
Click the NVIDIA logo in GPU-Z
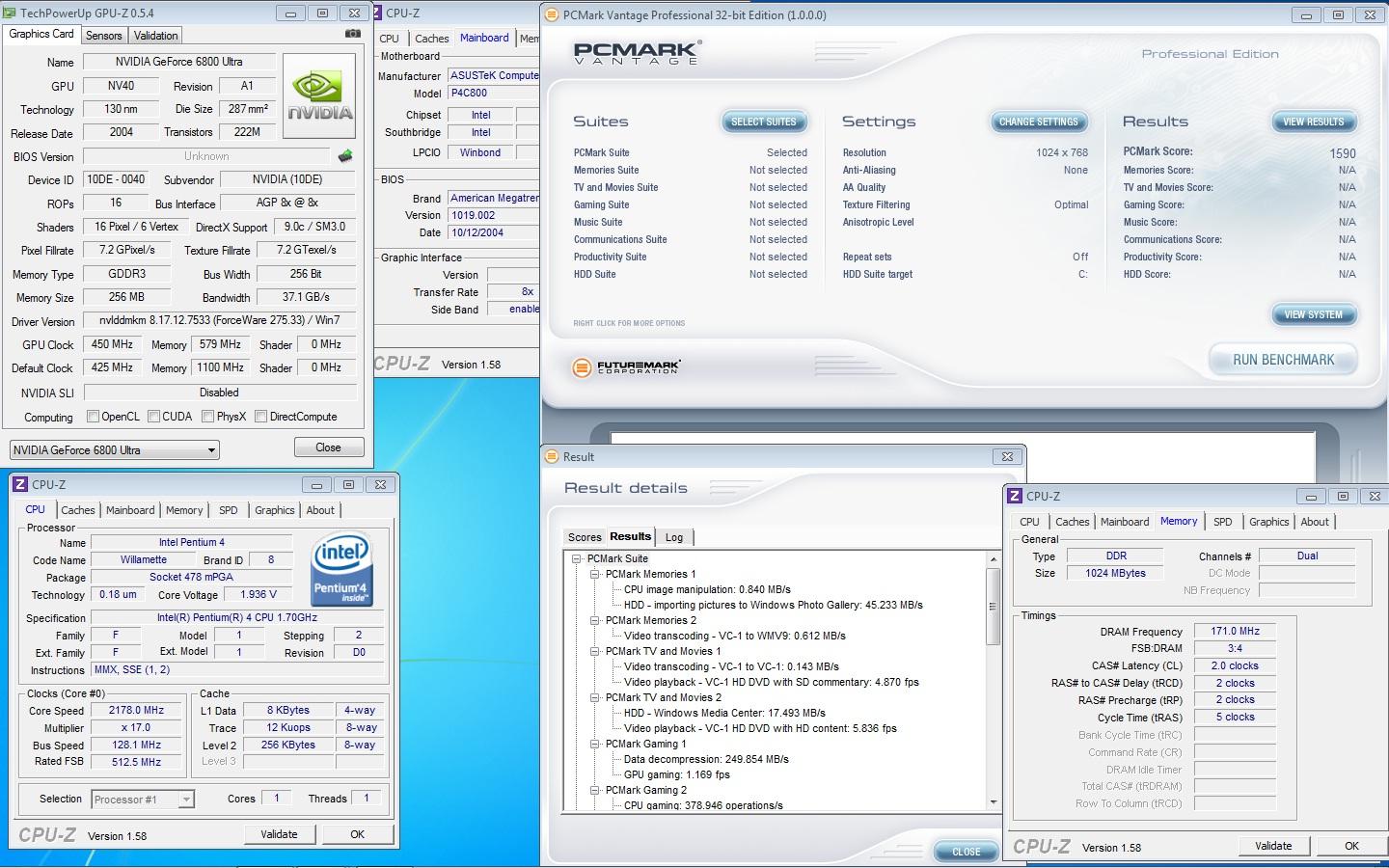click(320, 95)
